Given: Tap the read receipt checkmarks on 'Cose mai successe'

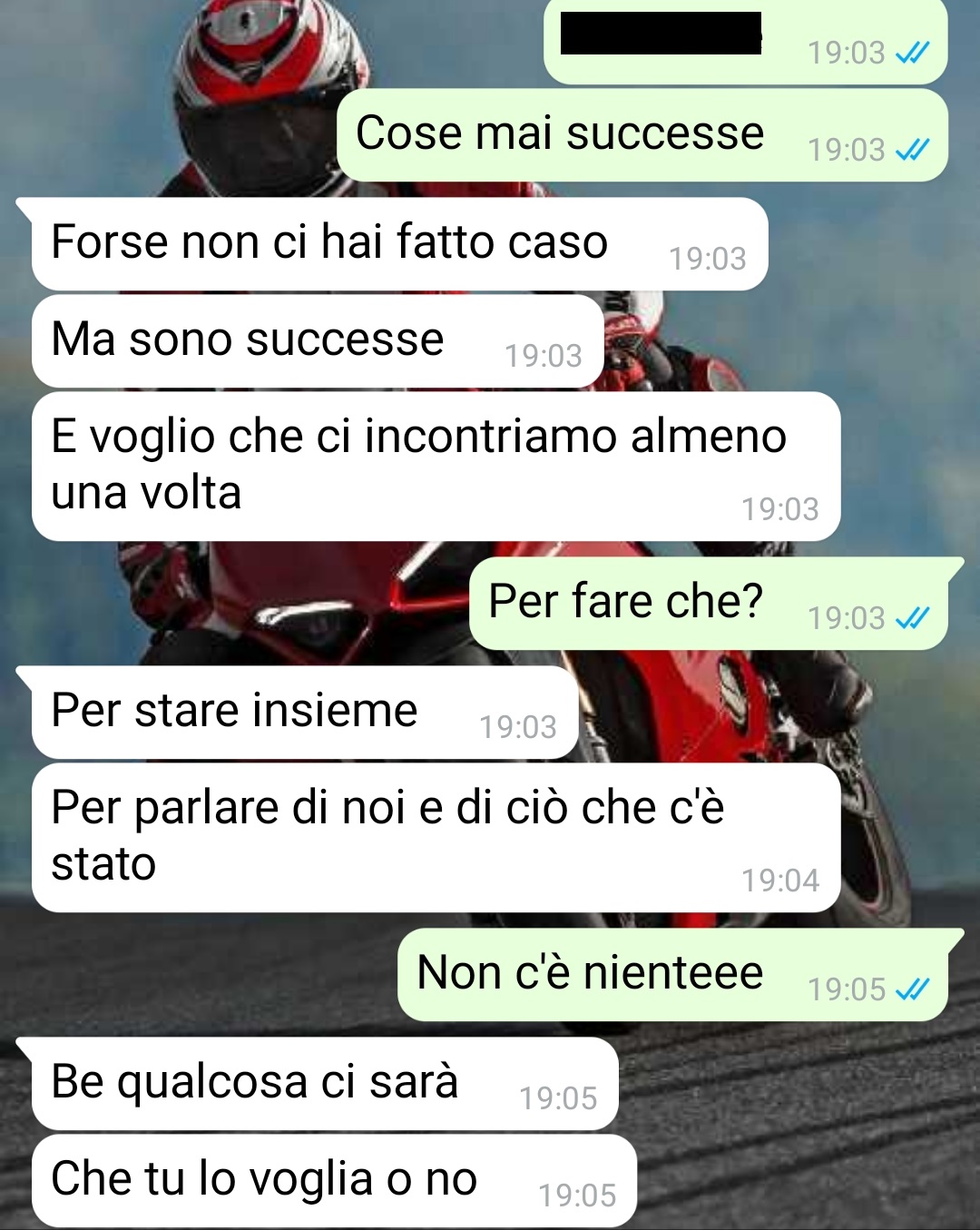Looking at the screenshot, I should [x=912, y=150].
